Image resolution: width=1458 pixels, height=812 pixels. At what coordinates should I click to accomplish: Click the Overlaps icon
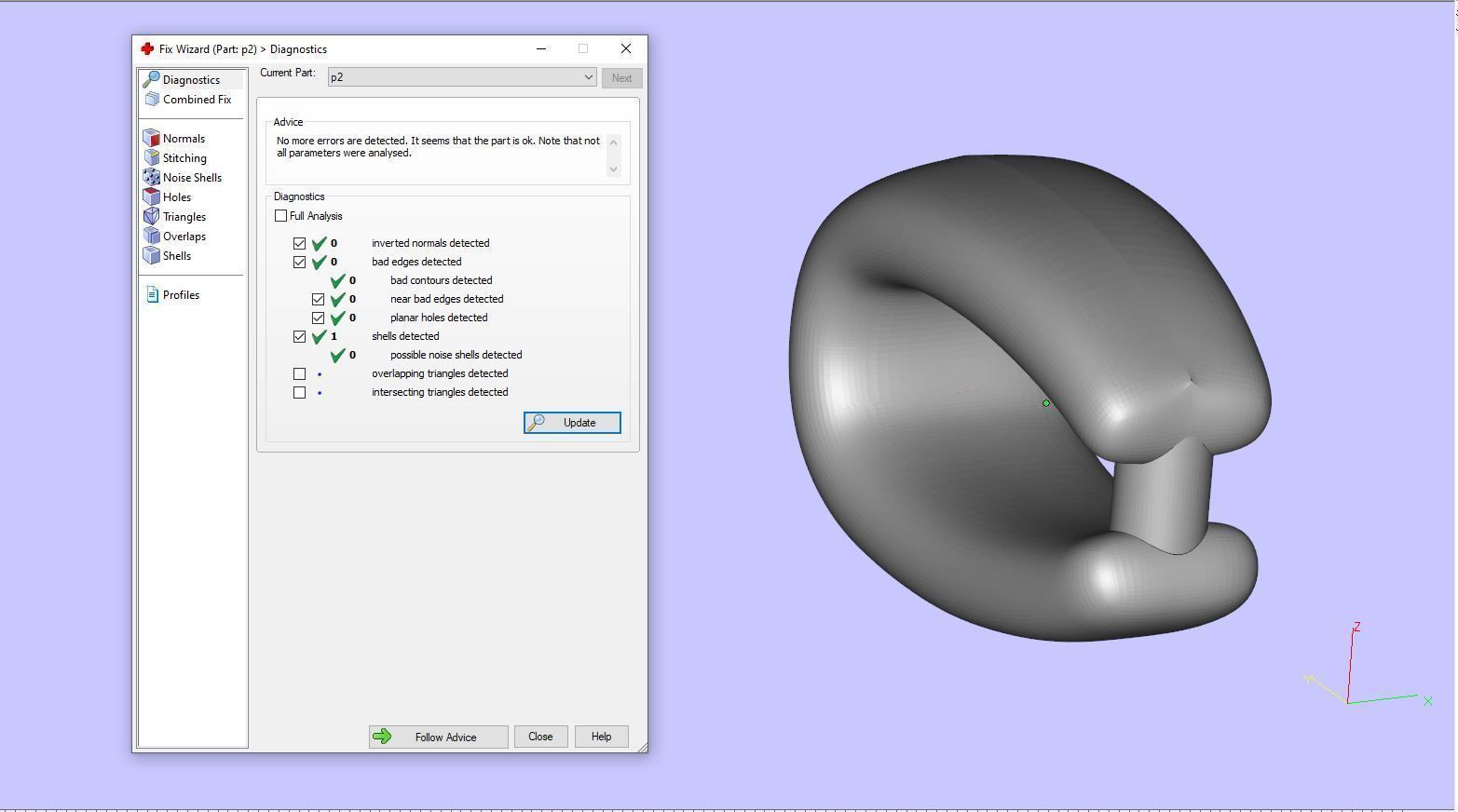(x=152, y=237)
